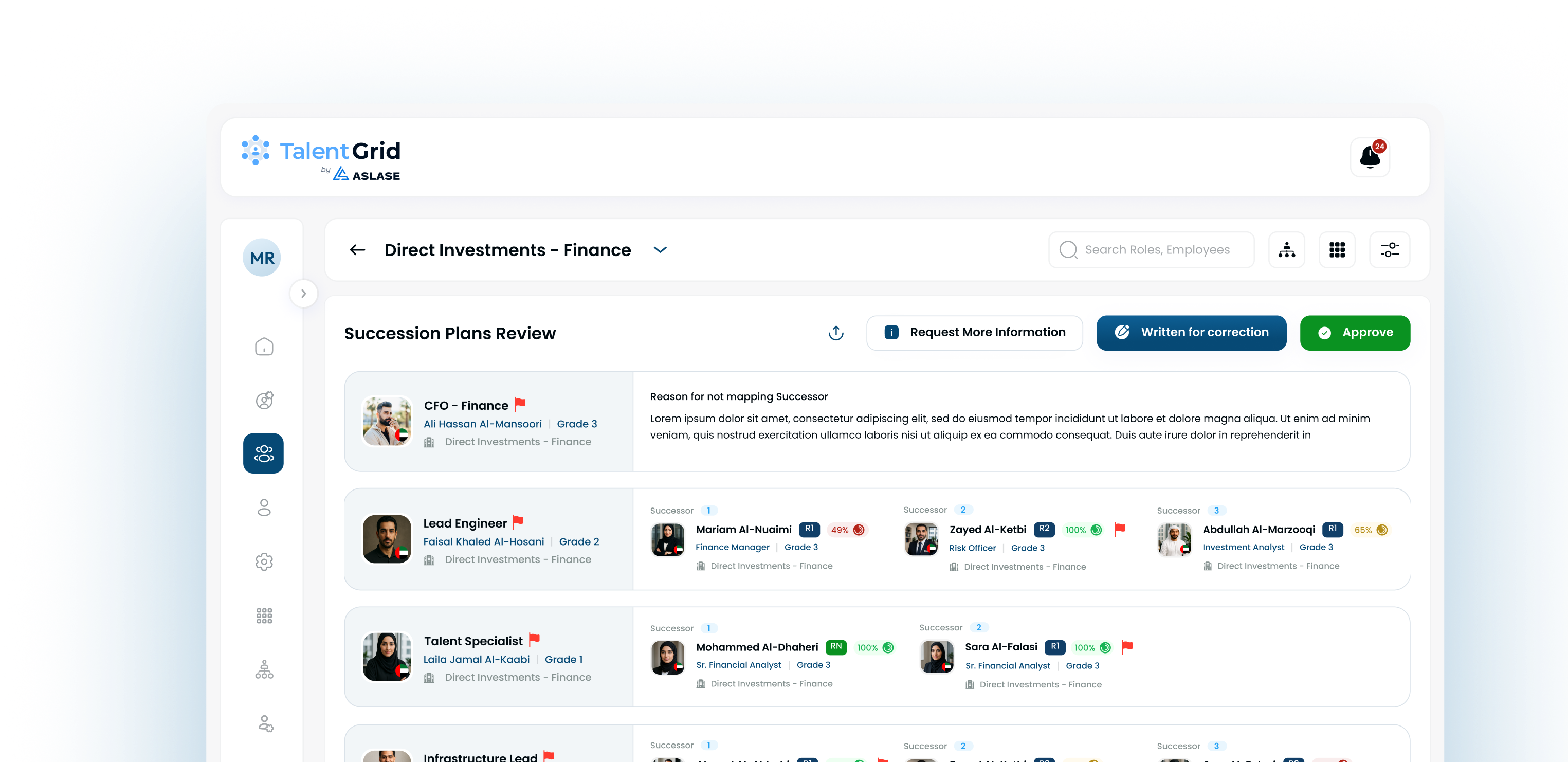
Task: Focus the Search Roles, Employees field
Action: coord(1151,249)
